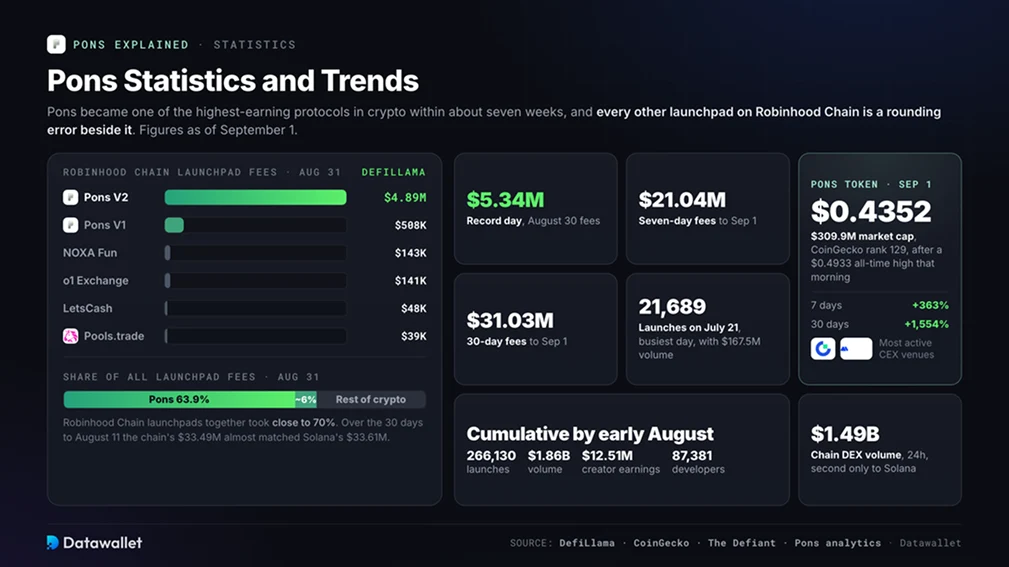1009x567 pixels.
Task: Click the +363% seven-day change
Action: pos(930,305)
